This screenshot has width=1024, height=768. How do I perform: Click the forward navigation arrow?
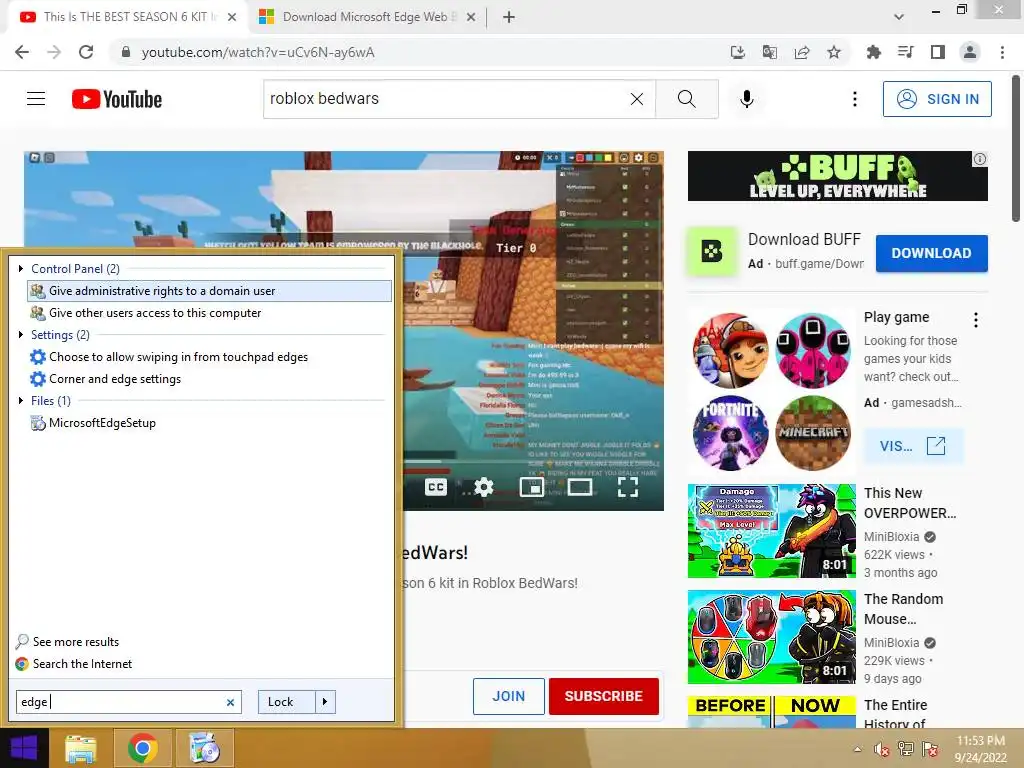54,52
